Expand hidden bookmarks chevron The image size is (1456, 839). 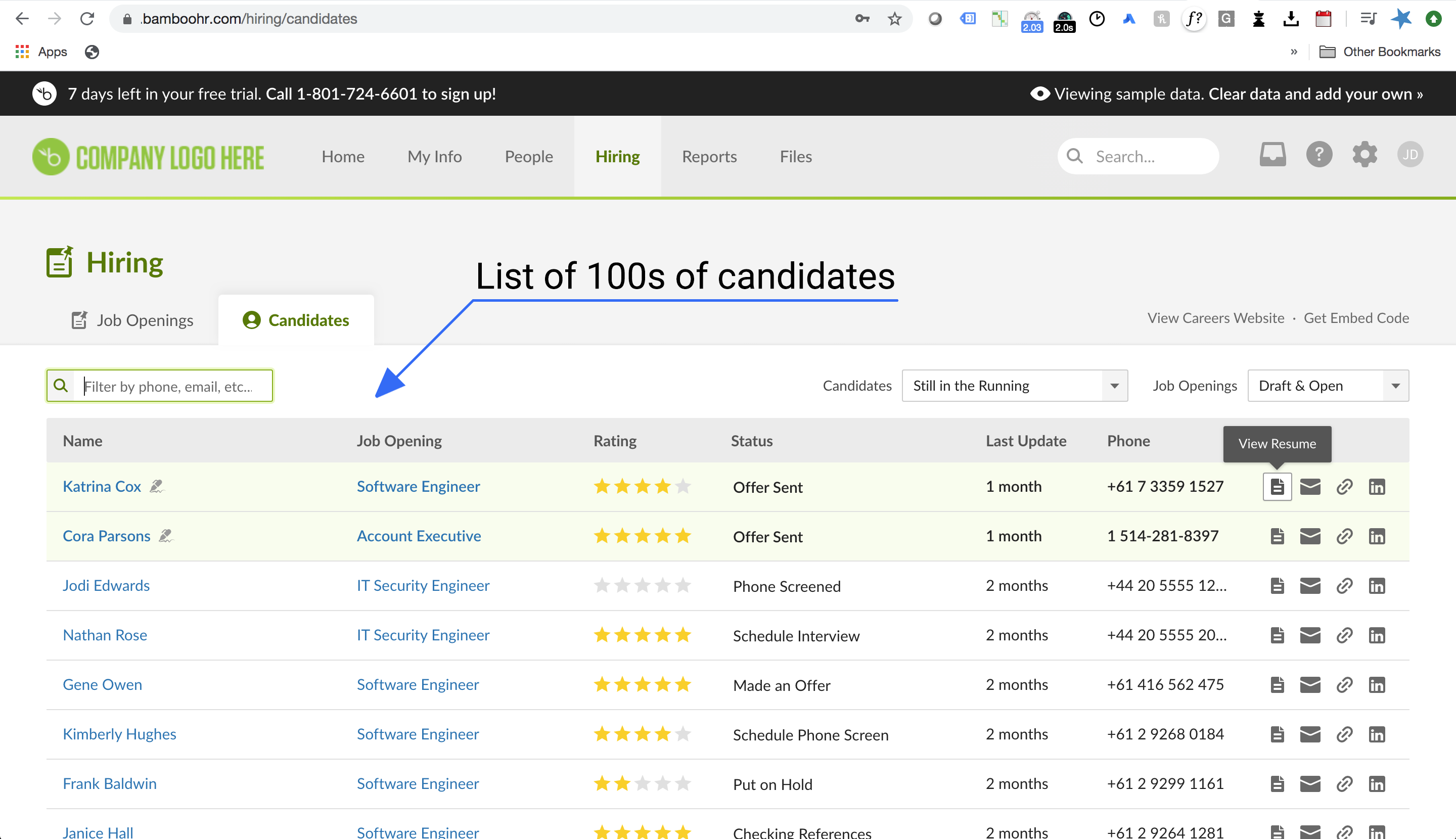[x=1293, y=52]
